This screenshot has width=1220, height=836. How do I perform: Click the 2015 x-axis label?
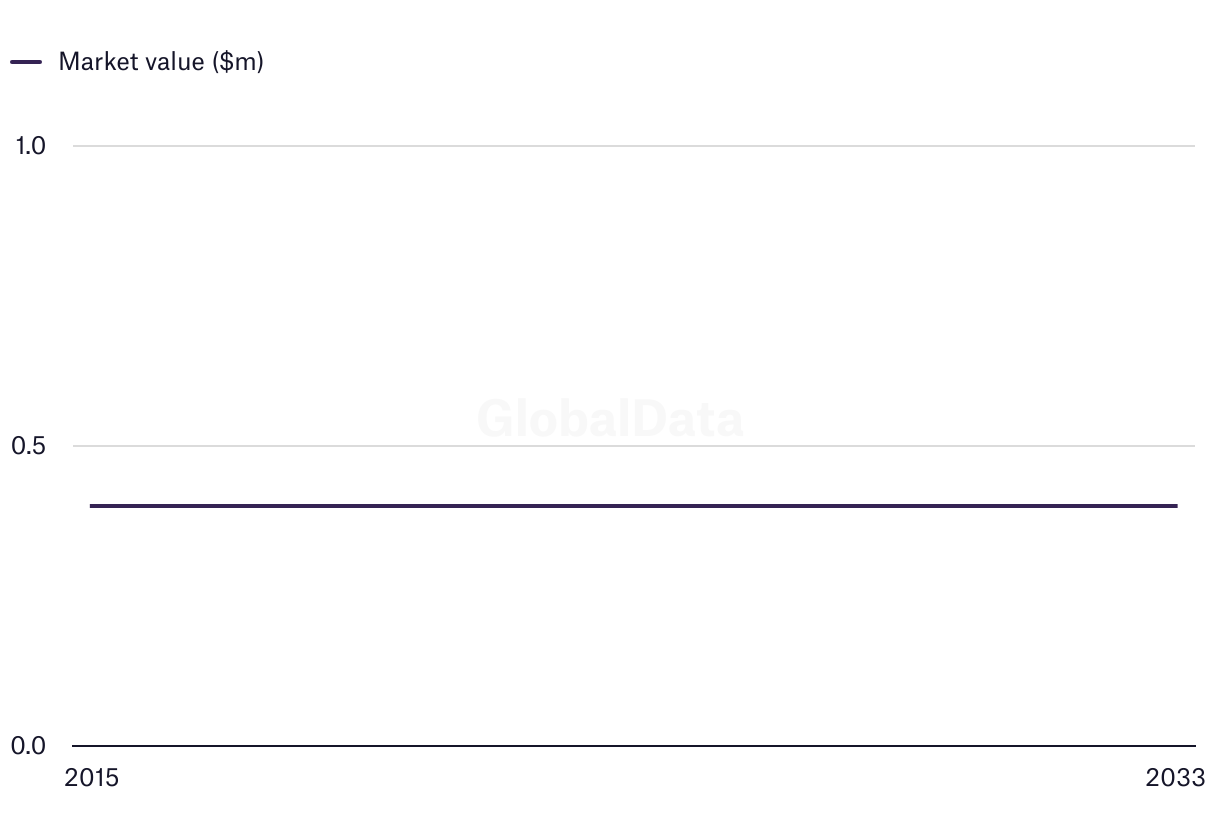91,778
